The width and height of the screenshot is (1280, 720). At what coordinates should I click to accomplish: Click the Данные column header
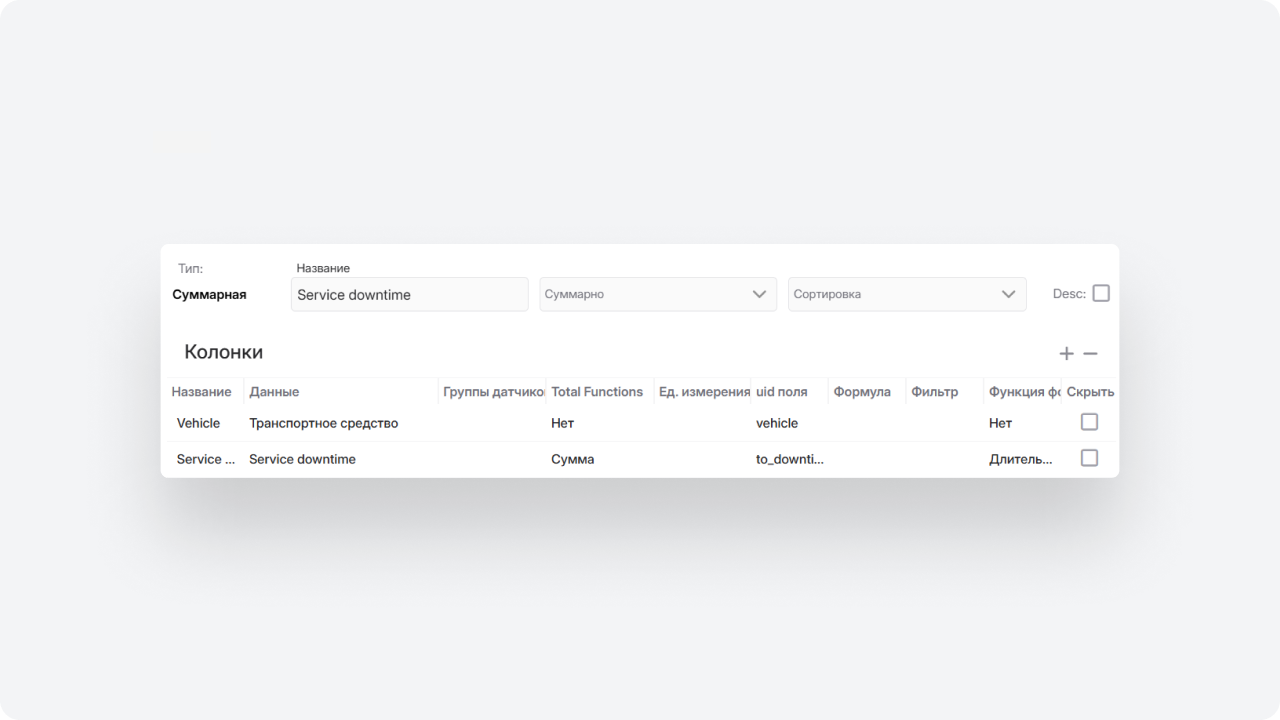coord(274,392)
